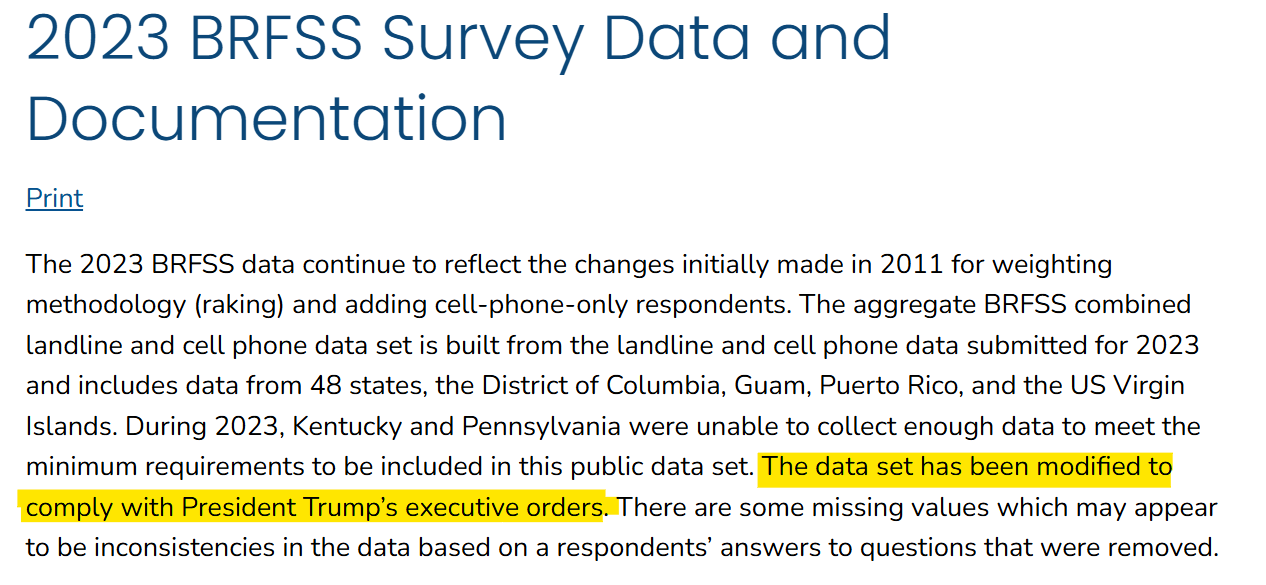1266x585 pixels.
Task: Click the year '2011' in the paragraph
Action: (912, 264)
